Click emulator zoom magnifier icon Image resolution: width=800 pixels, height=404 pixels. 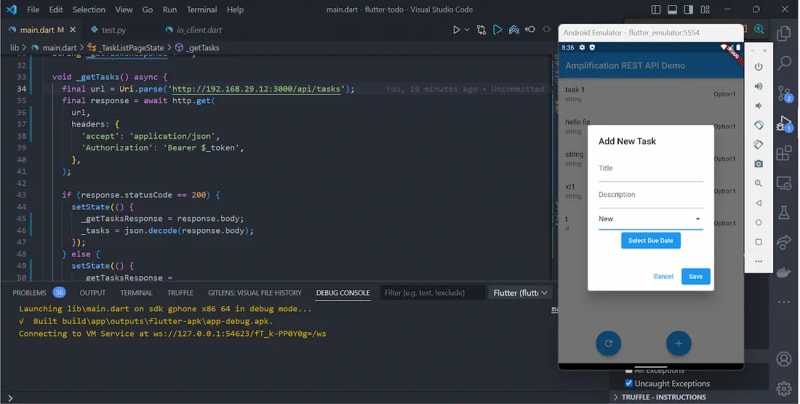[x=759, y=183]
